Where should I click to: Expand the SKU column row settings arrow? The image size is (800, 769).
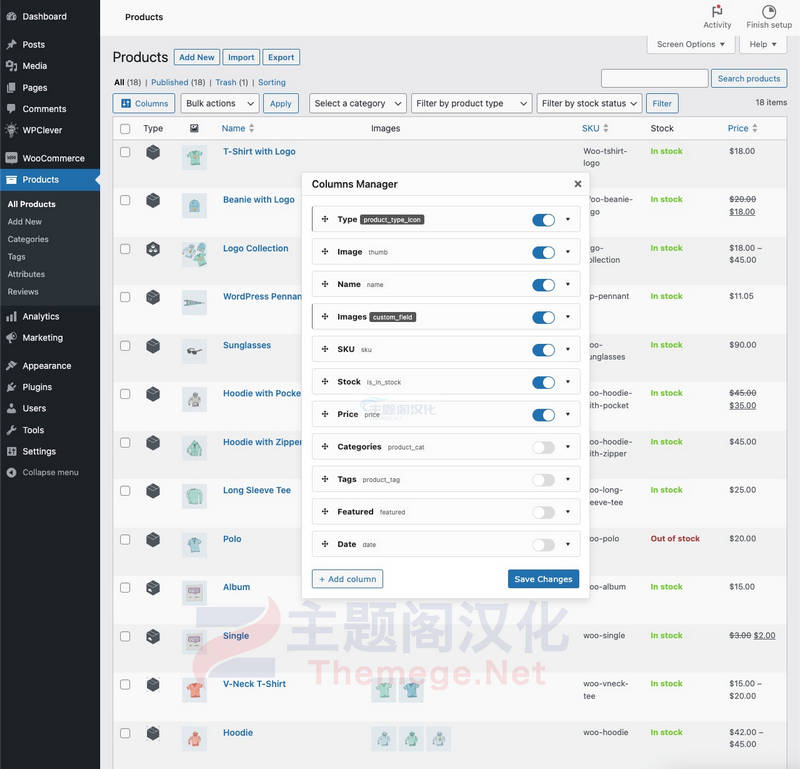pos(568,349)
